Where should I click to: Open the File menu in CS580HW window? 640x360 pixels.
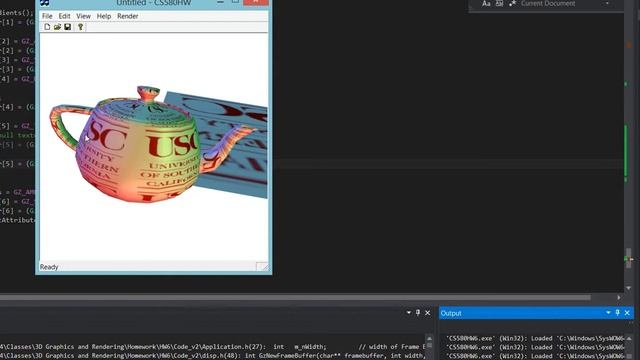[47, 16]
